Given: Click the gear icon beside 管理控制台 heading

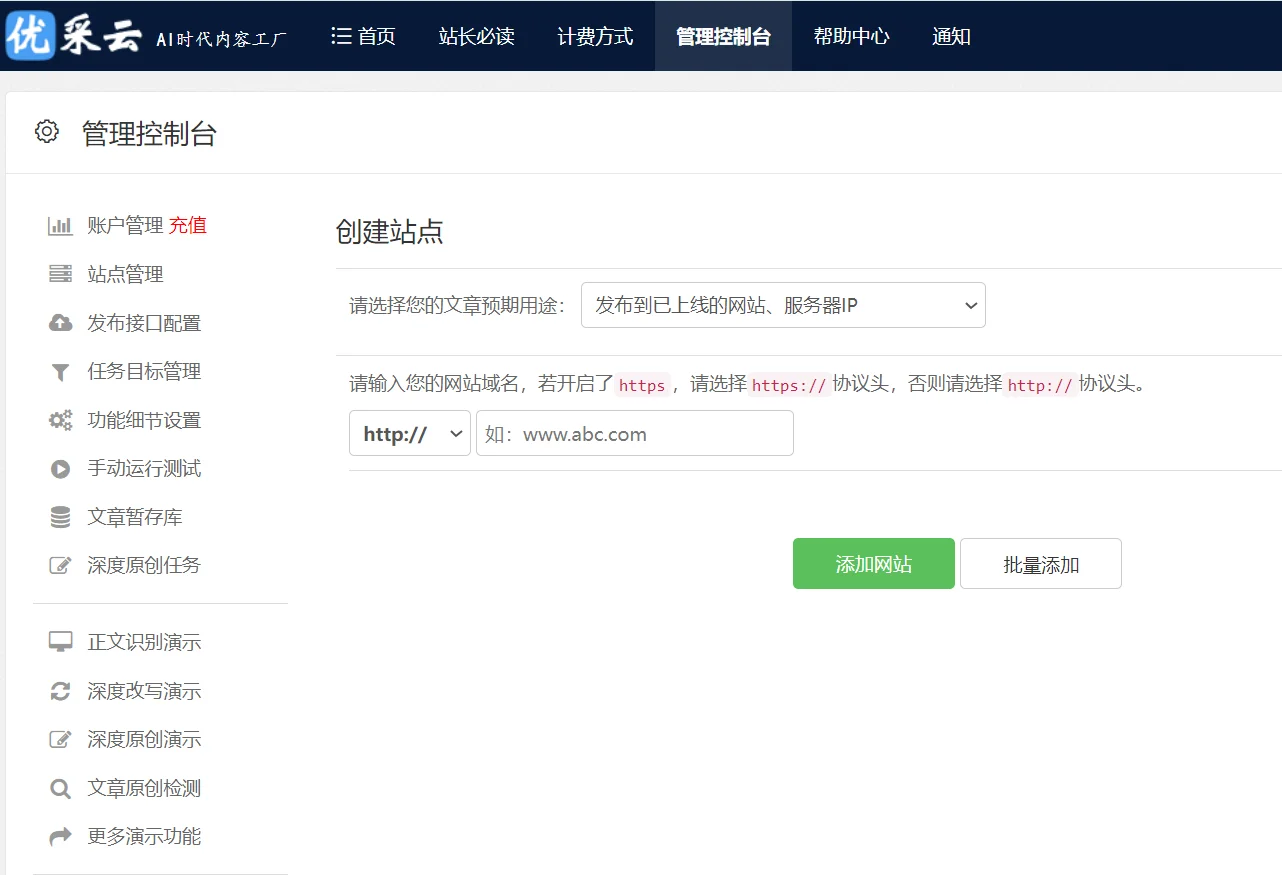Looking at the screenshot, I should 46,130.
